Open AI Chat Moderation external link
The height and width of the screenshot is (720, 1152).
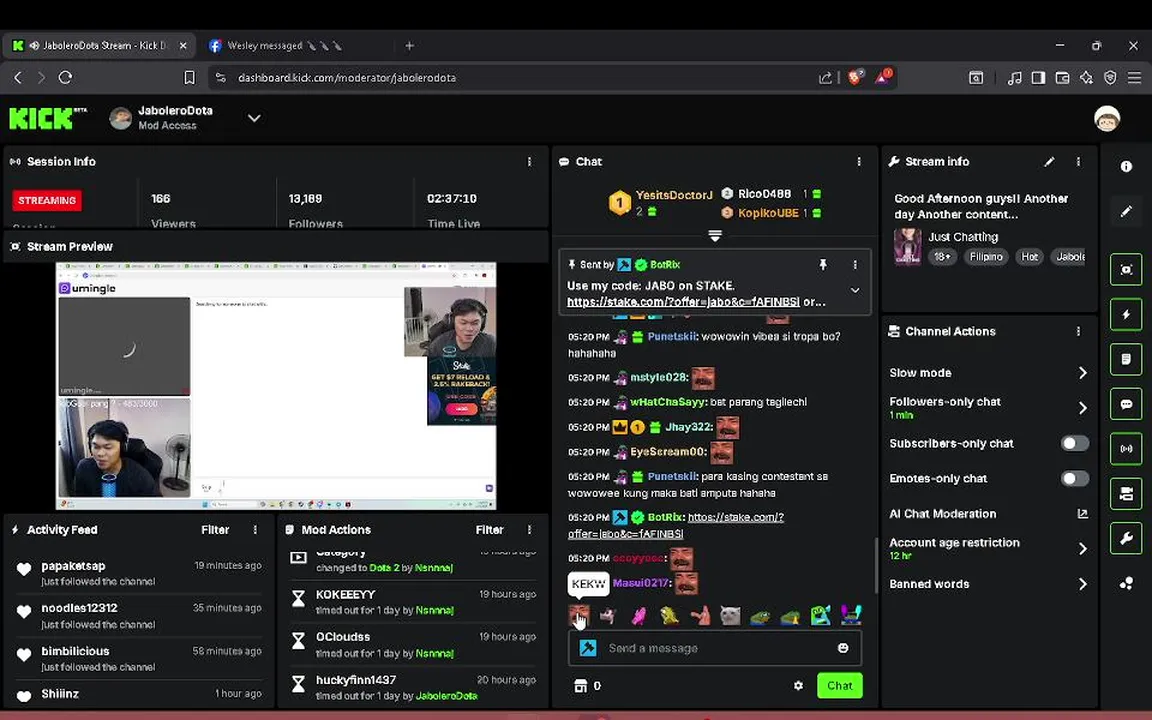tap(1082, 514)
